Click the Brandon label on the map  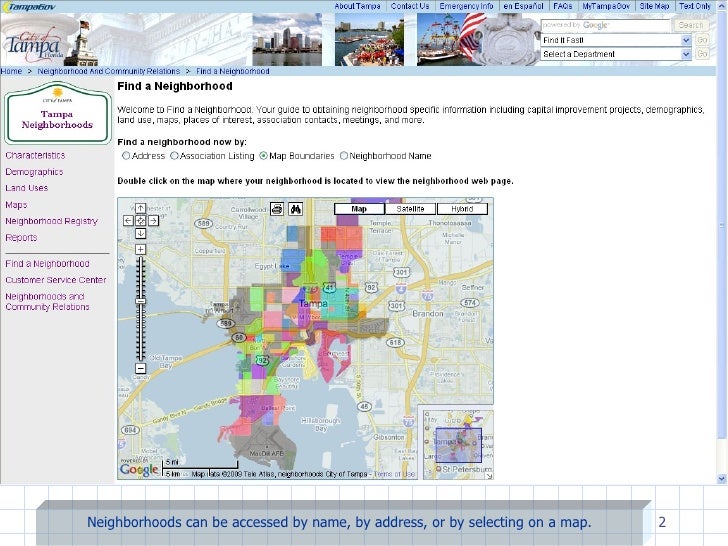tap(428, 314)
